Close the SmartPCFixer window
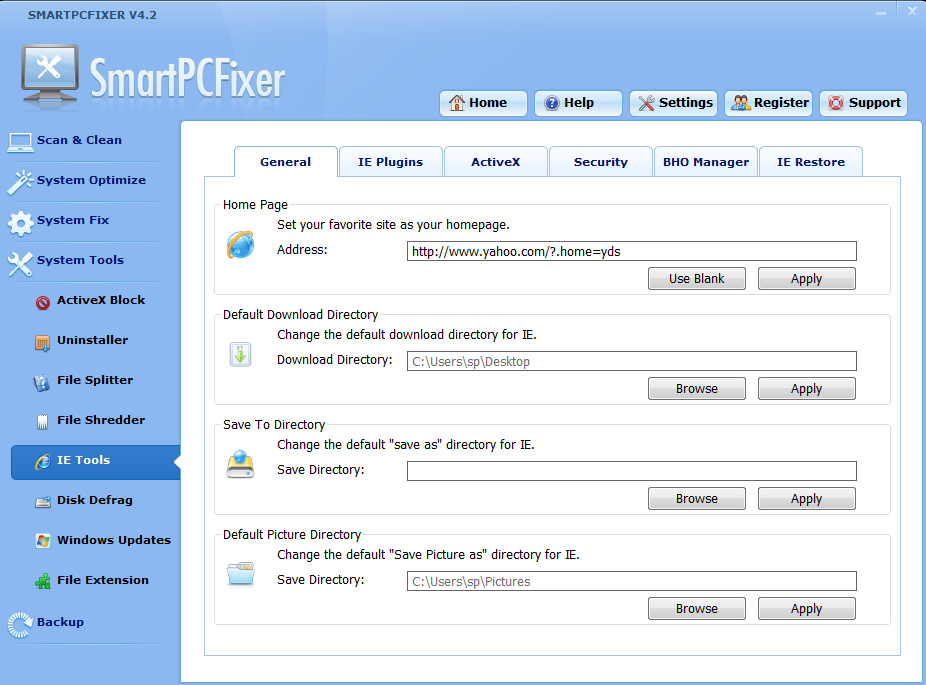 pos(912,11)
